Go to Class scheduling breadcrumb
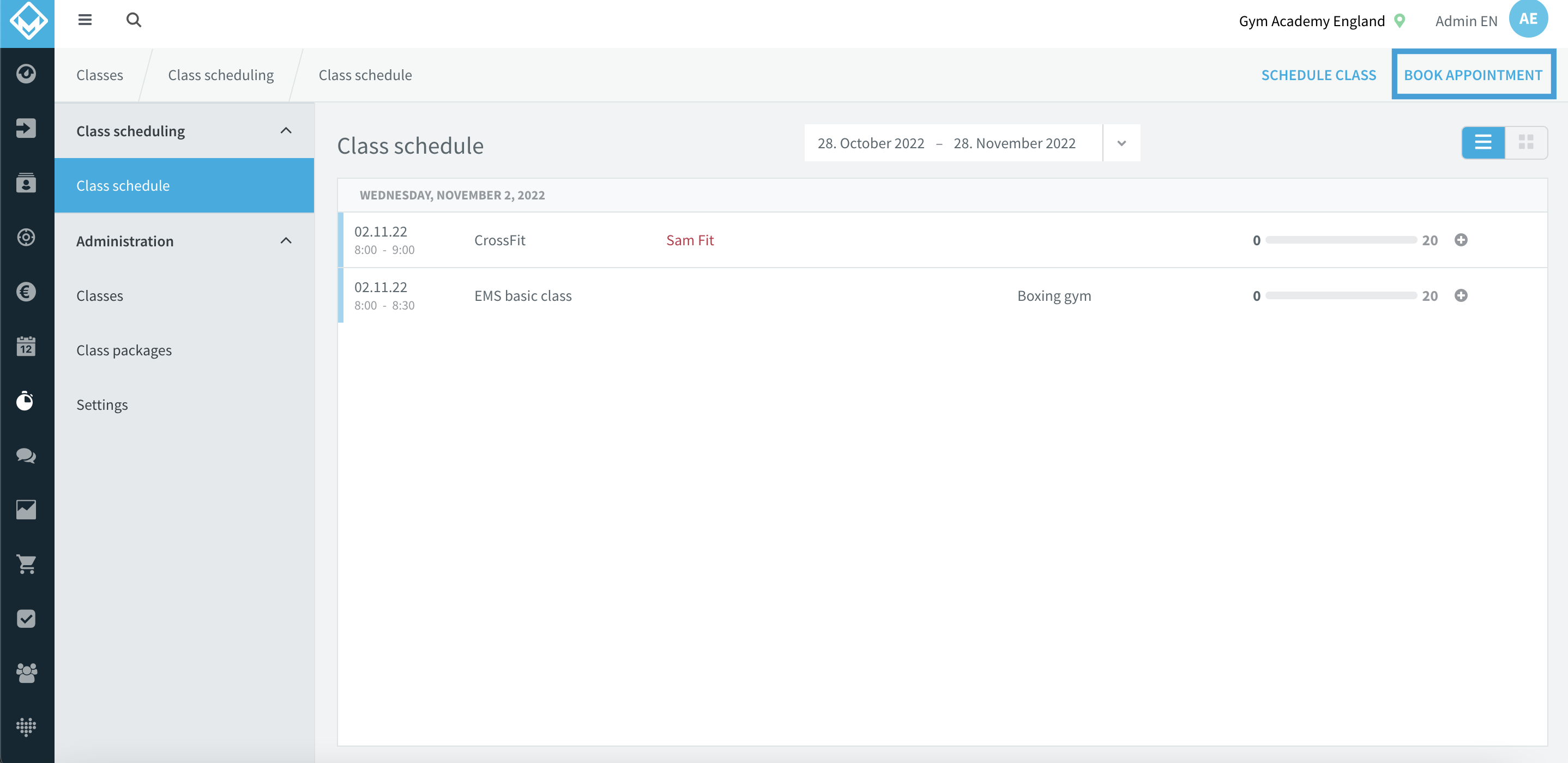The height and width of the screenshot is (763, 1568). [x=221, y=75]
